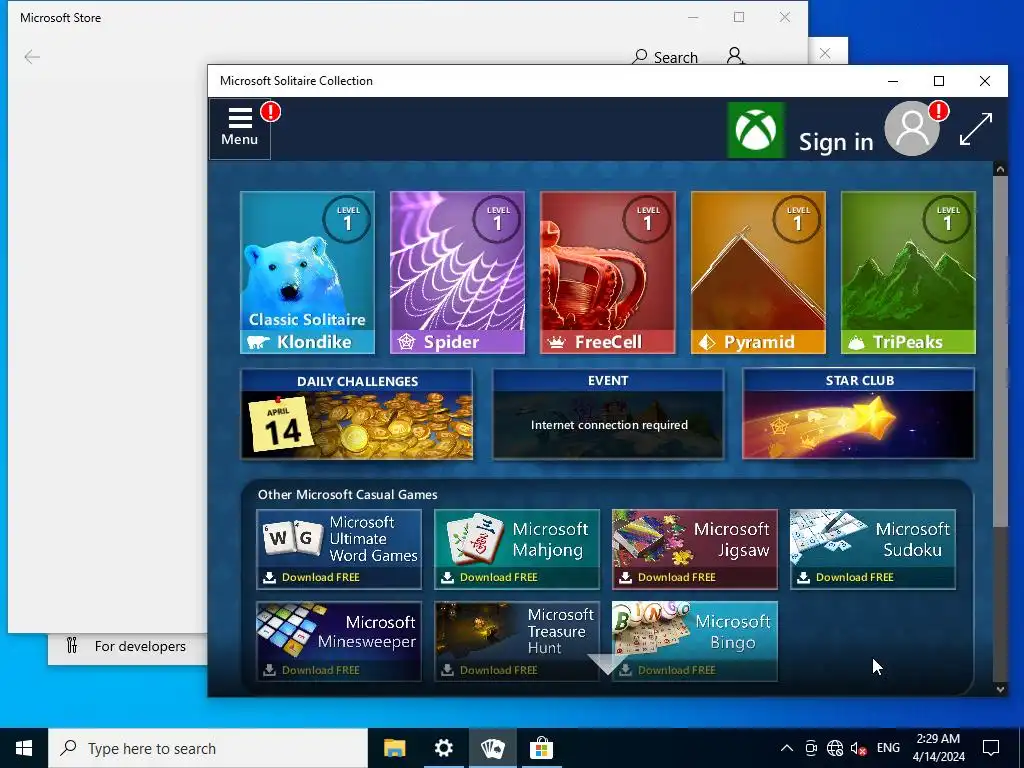The height and width of the screenshot is (768, 1024).
Task: Launch the FreeCell game tile
Action: (x=607, y=272)
